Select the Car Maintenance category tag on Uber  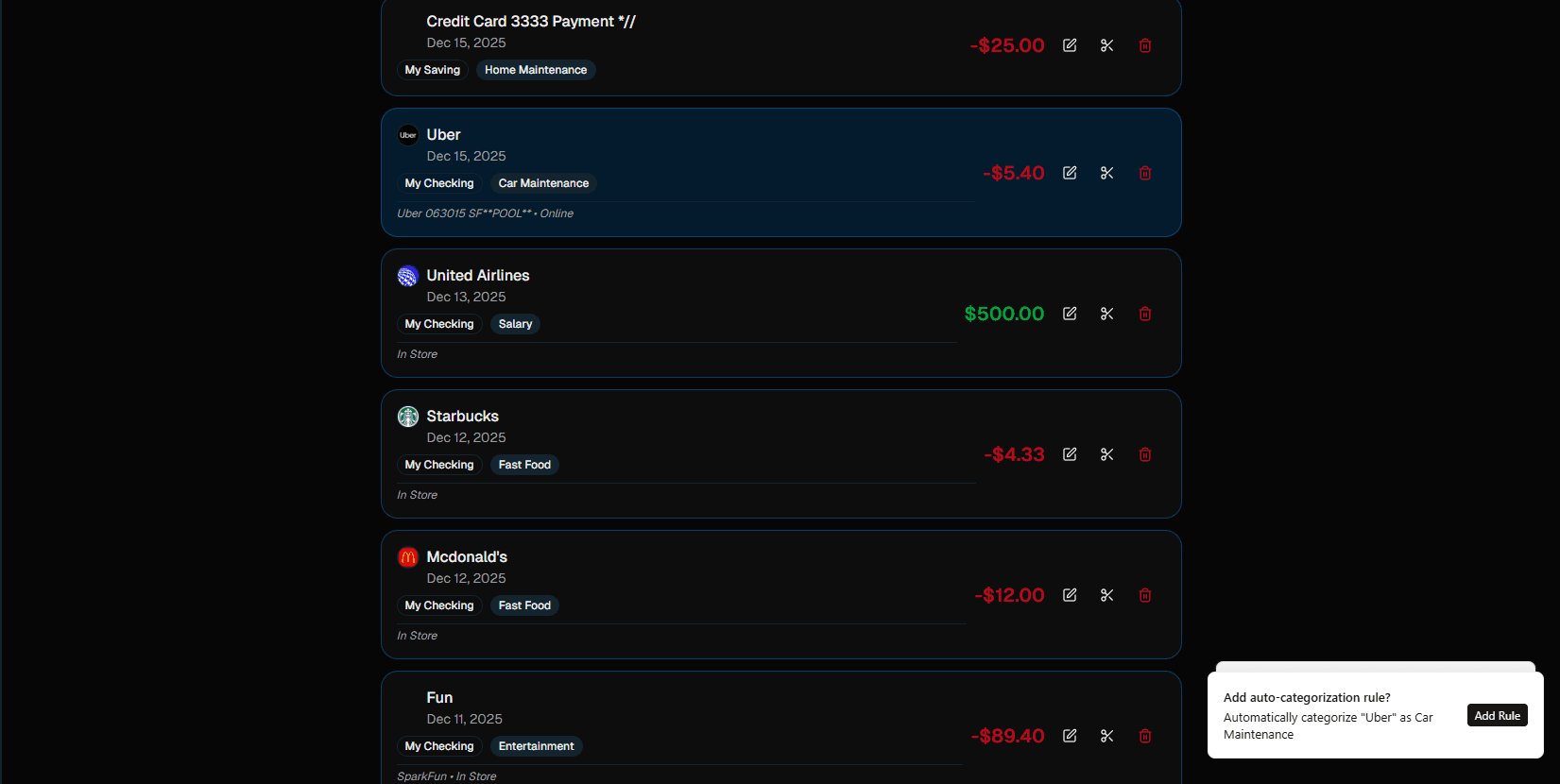click(x=543, y=183)
